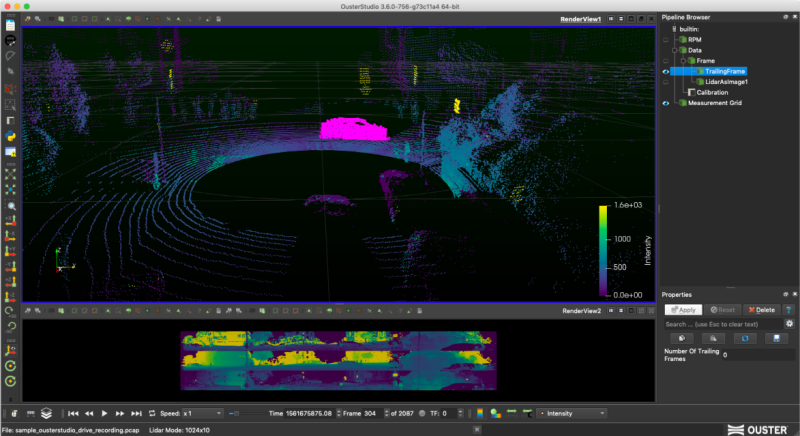Click the rescale to custom range icon
The height and width of the screenshot is (436, 800).
click(527, 414)
